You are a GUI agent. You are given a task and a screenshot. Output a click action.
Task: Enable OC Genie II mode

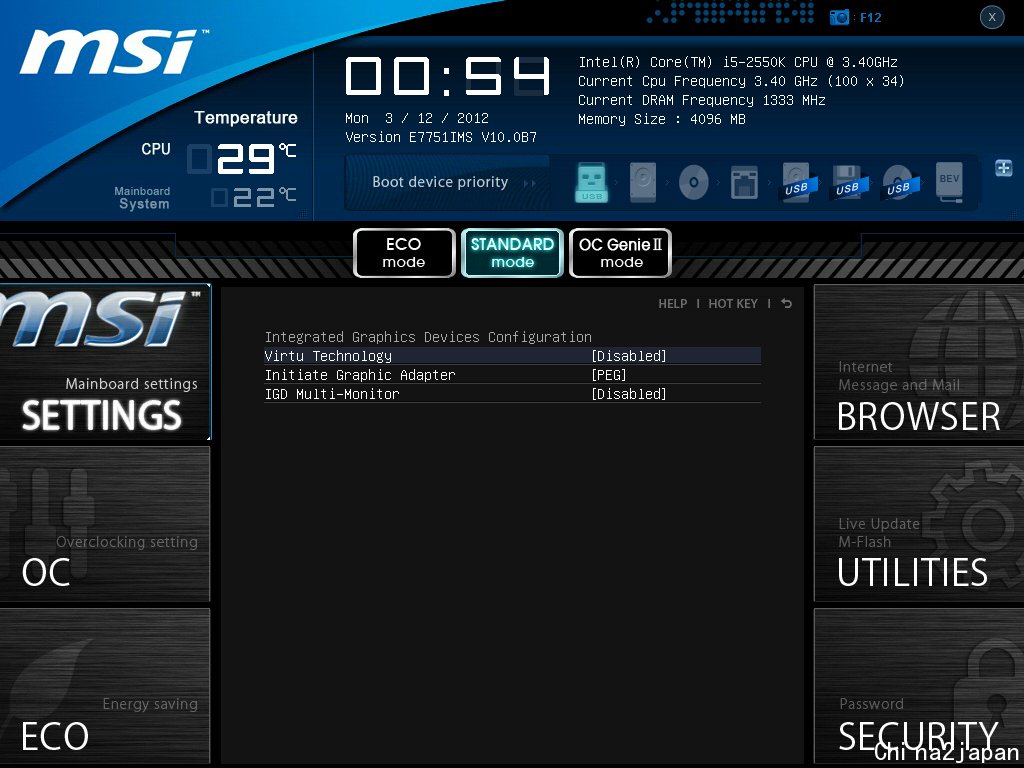tap(620, 253)
